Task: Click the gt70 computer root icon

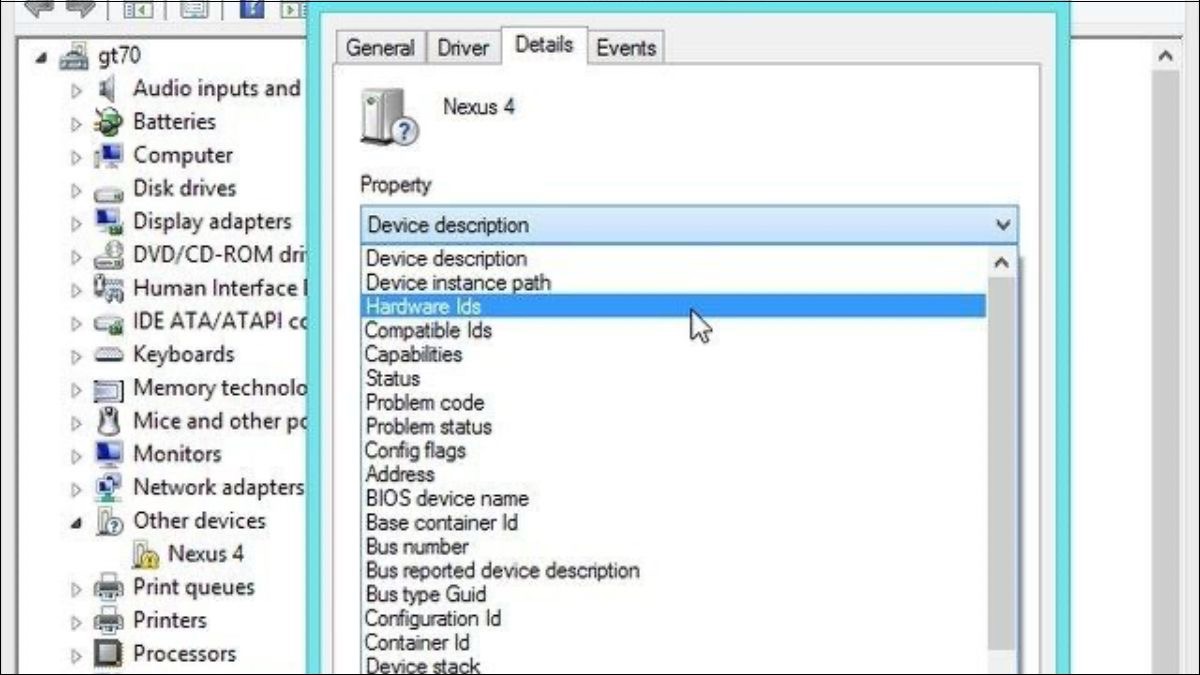Action: point(75,56)
